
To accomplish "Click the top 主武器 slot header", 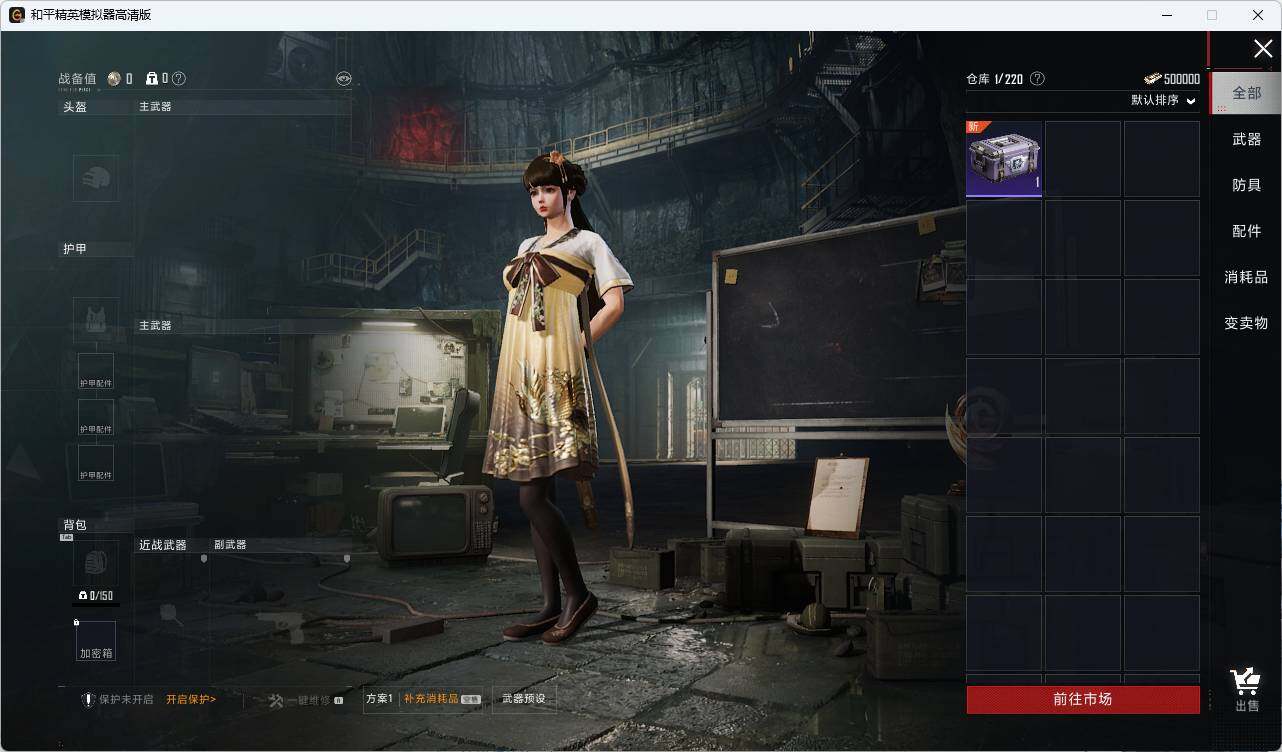I will [x=243, y=106].
